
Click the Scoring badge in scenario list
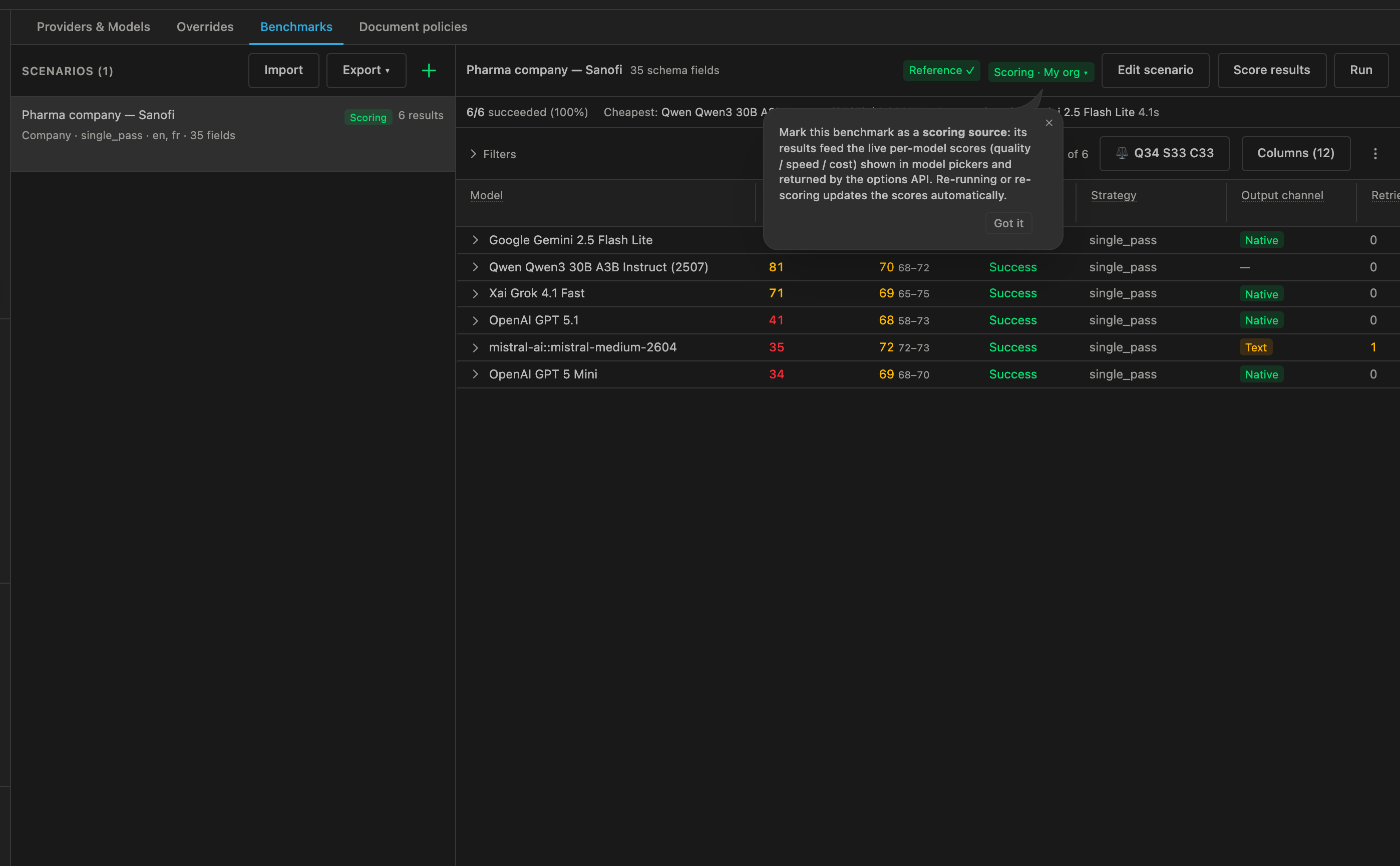coord(368,117)
